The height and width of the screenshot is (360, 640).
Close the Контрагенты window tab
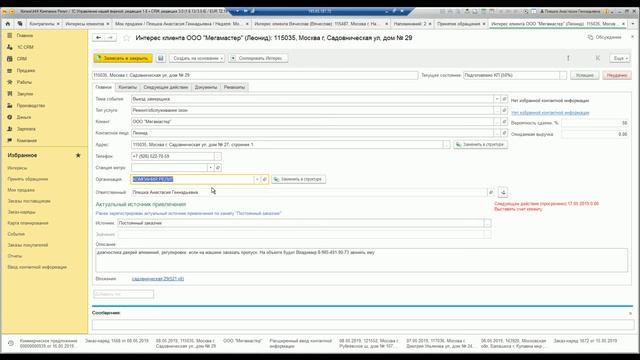point(58,24)
